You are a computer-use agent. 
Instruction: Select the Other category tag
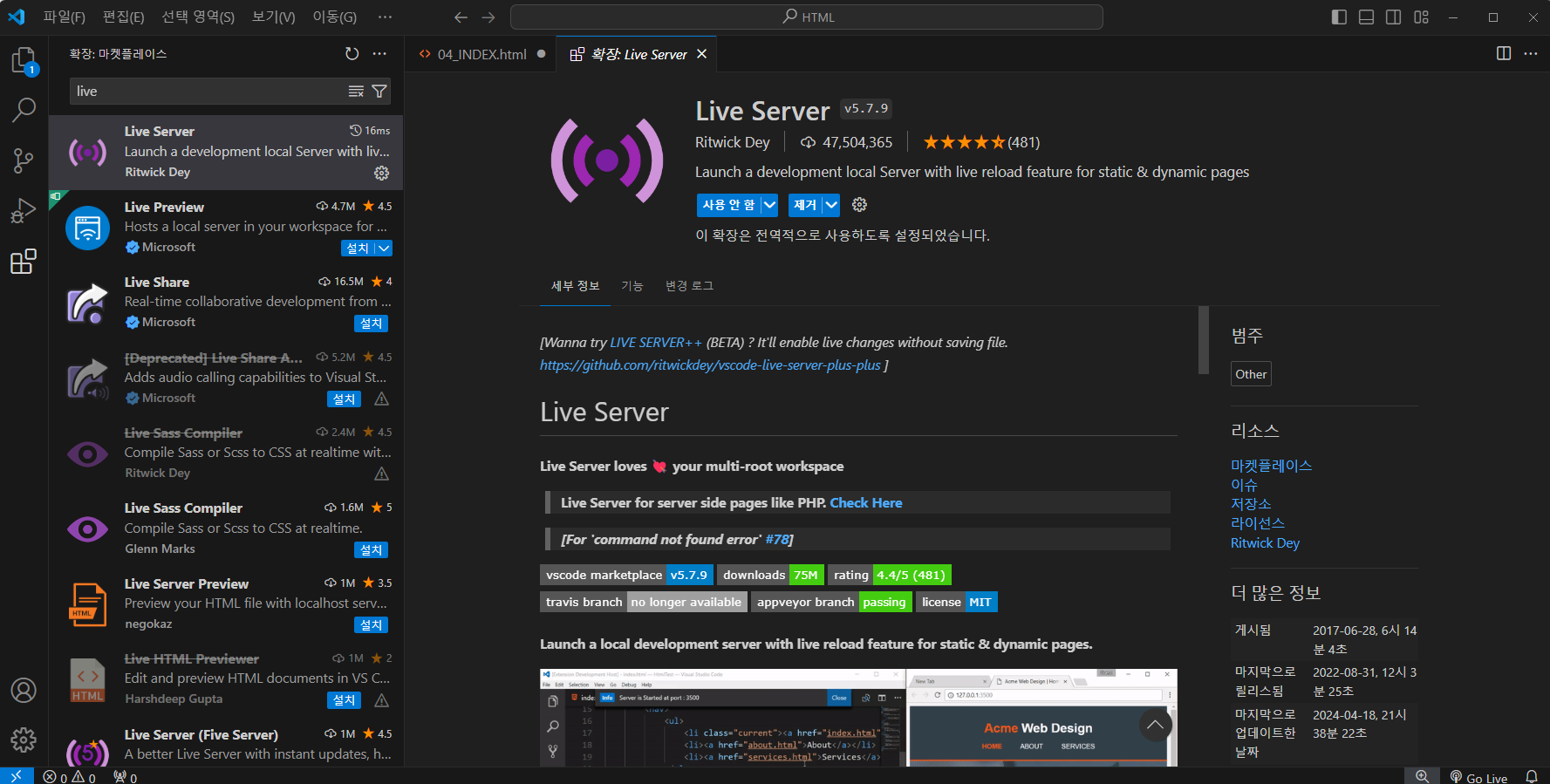[1251, 374]
